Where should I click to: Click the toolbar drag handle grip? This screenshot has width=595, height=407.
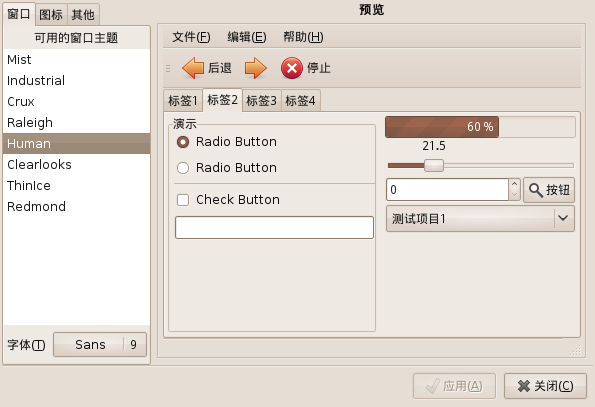[168, 68]
